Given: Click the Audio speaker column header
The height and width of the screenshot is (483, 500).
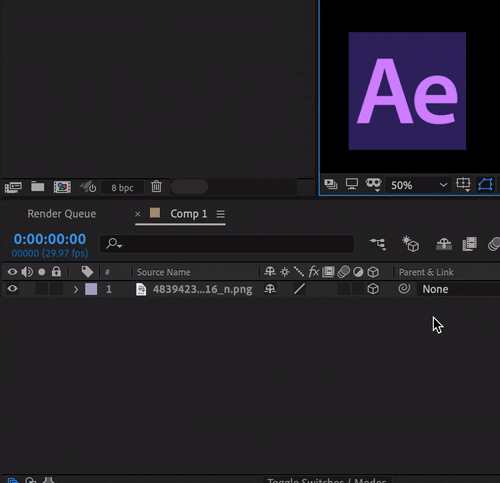Looking at the screenshot, I should (x=27, y=272).
